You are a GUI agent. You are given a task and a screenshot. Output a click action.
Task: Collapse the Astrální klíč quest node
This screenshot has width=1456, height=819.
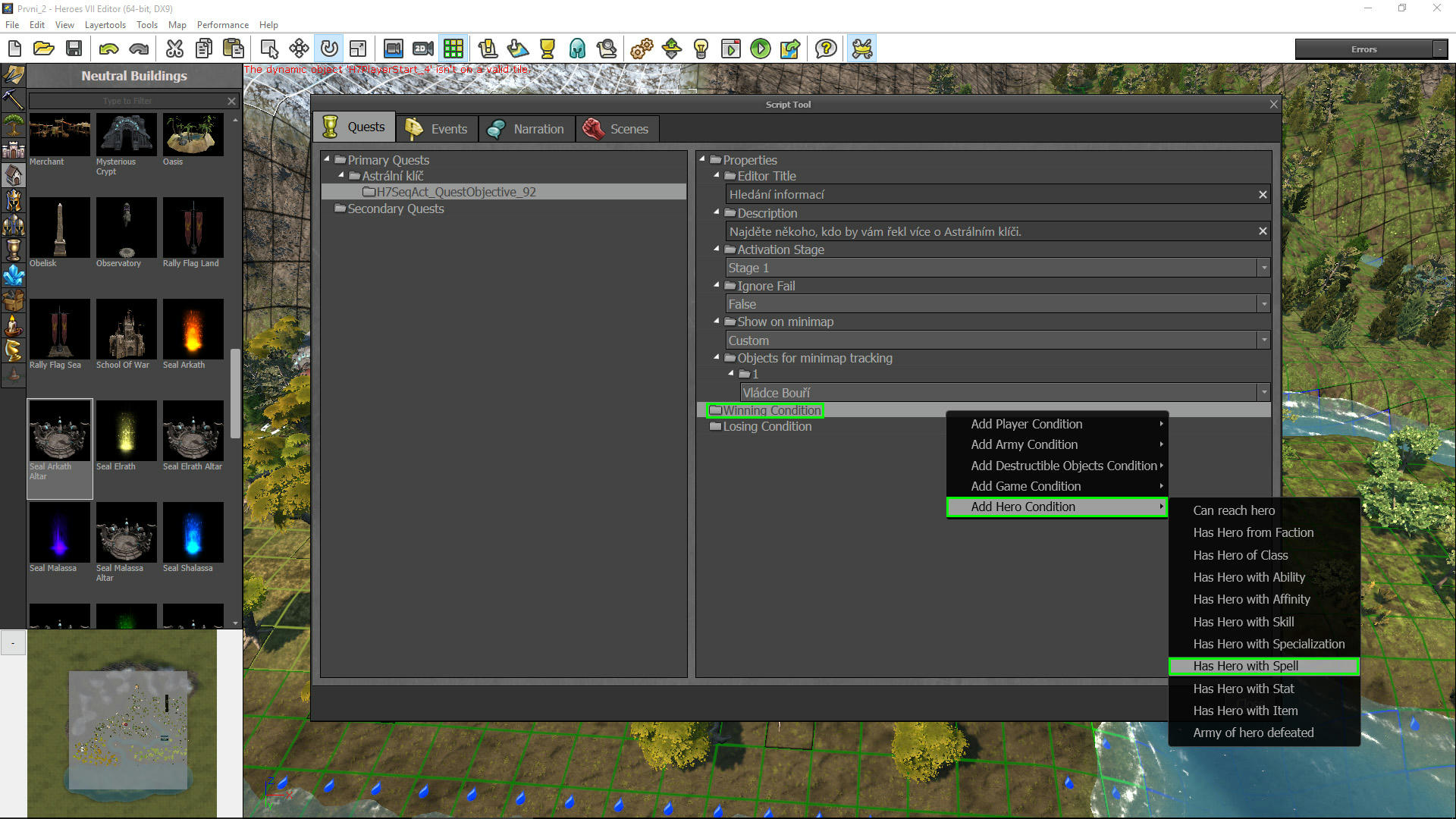pos(341,175)
